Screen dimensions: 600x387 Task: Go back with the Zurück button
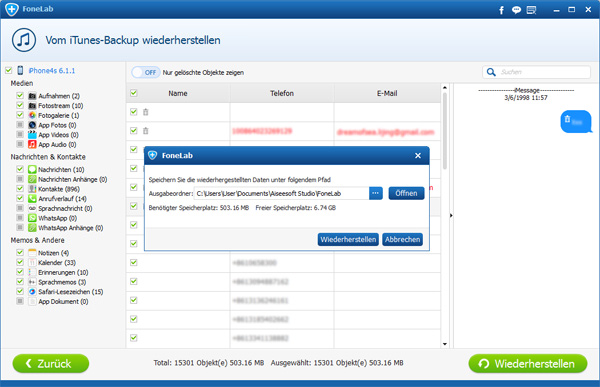pyautogui.click(x=51, y=363)
